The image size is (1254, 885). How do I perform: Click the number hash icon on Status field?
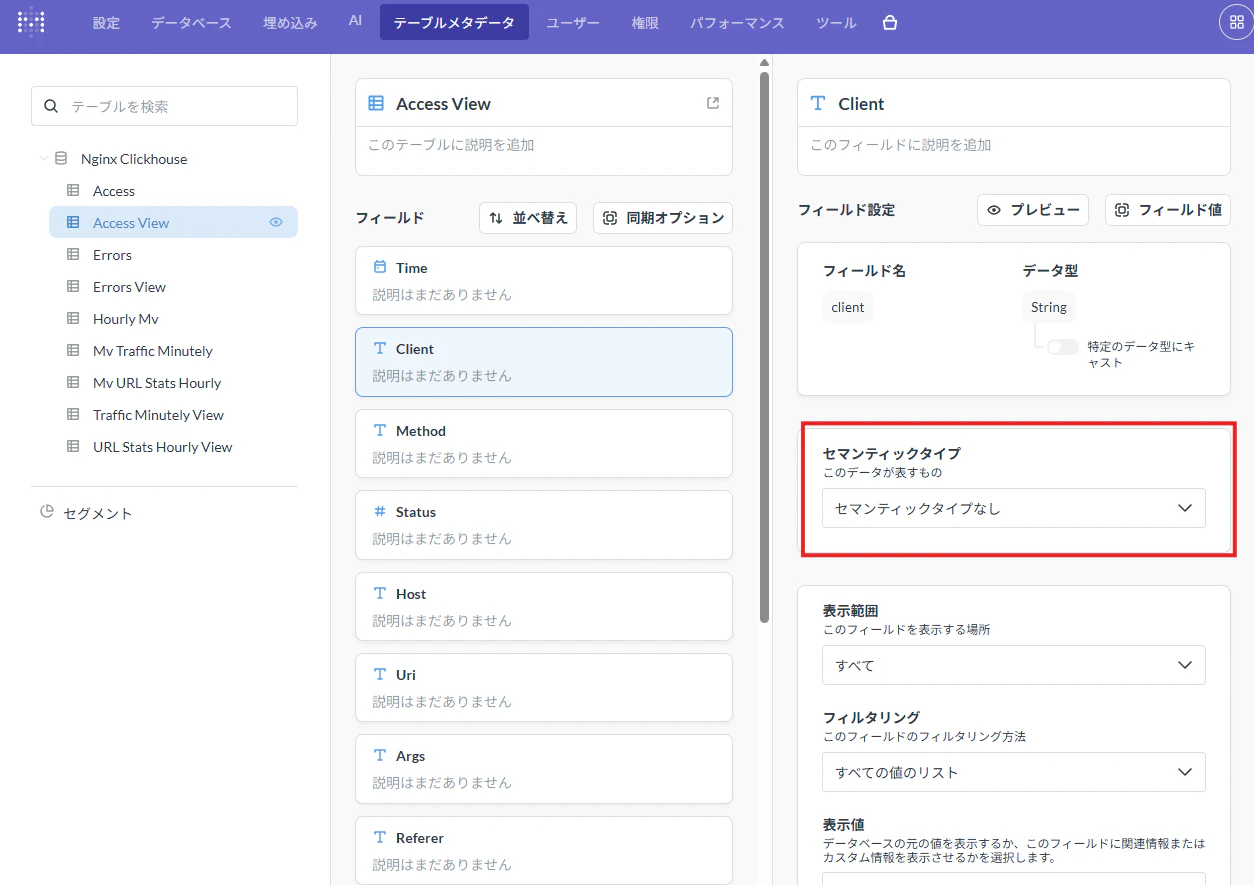[380, 511]
